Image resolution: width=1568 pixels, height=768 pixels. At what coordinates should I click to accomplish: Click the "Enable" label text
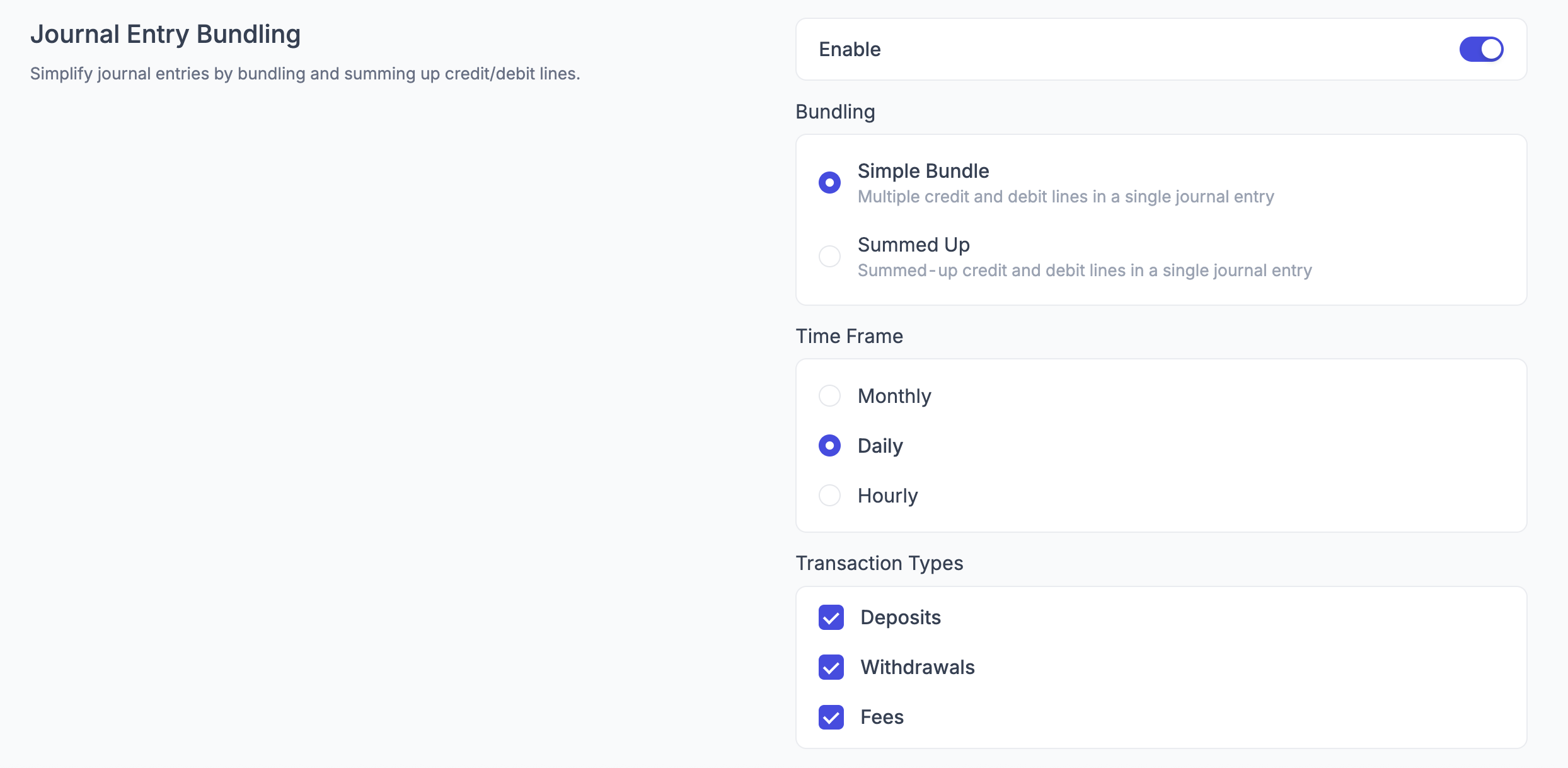pos(850,49)
